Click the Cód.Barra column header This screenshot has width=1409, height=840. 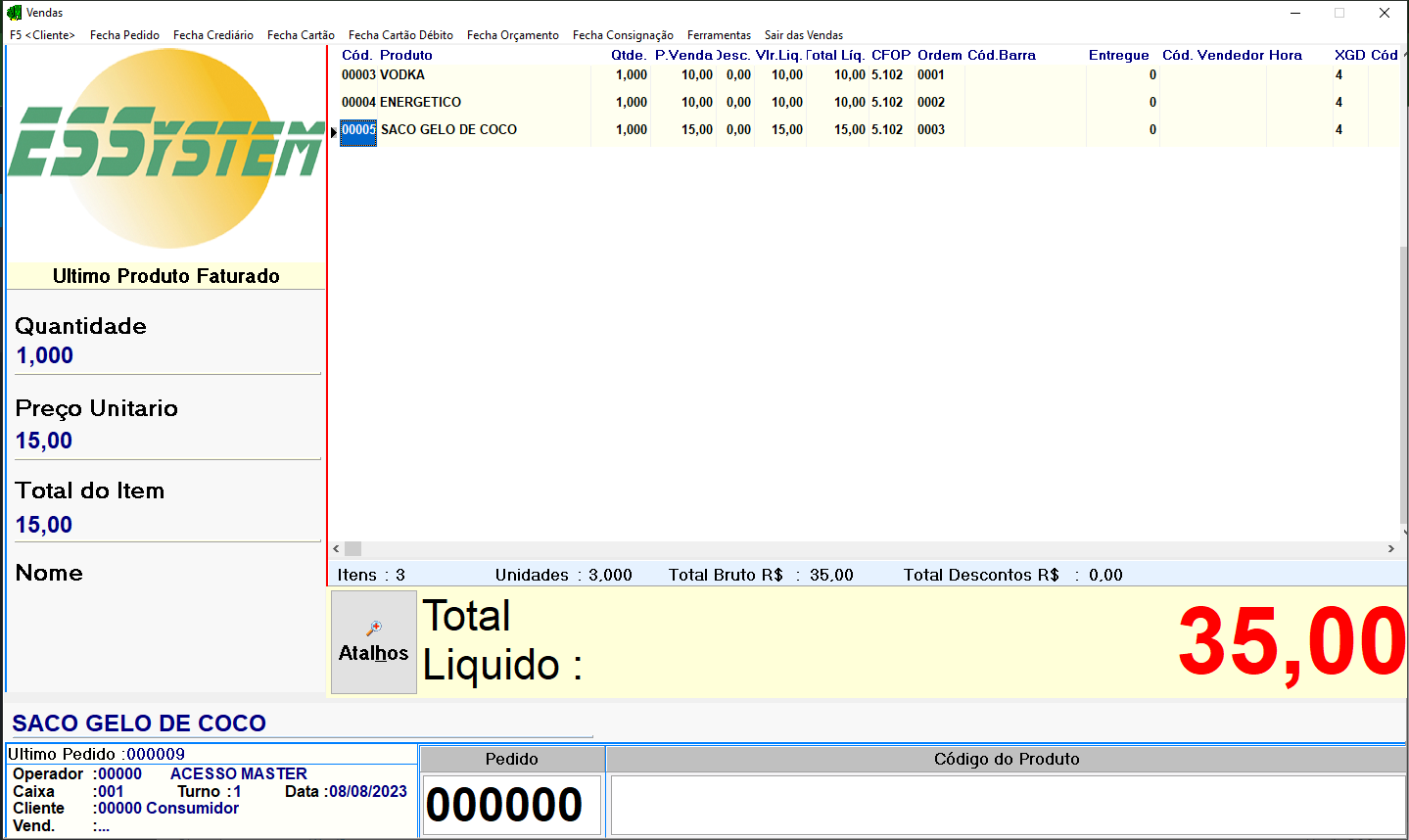1002,55
